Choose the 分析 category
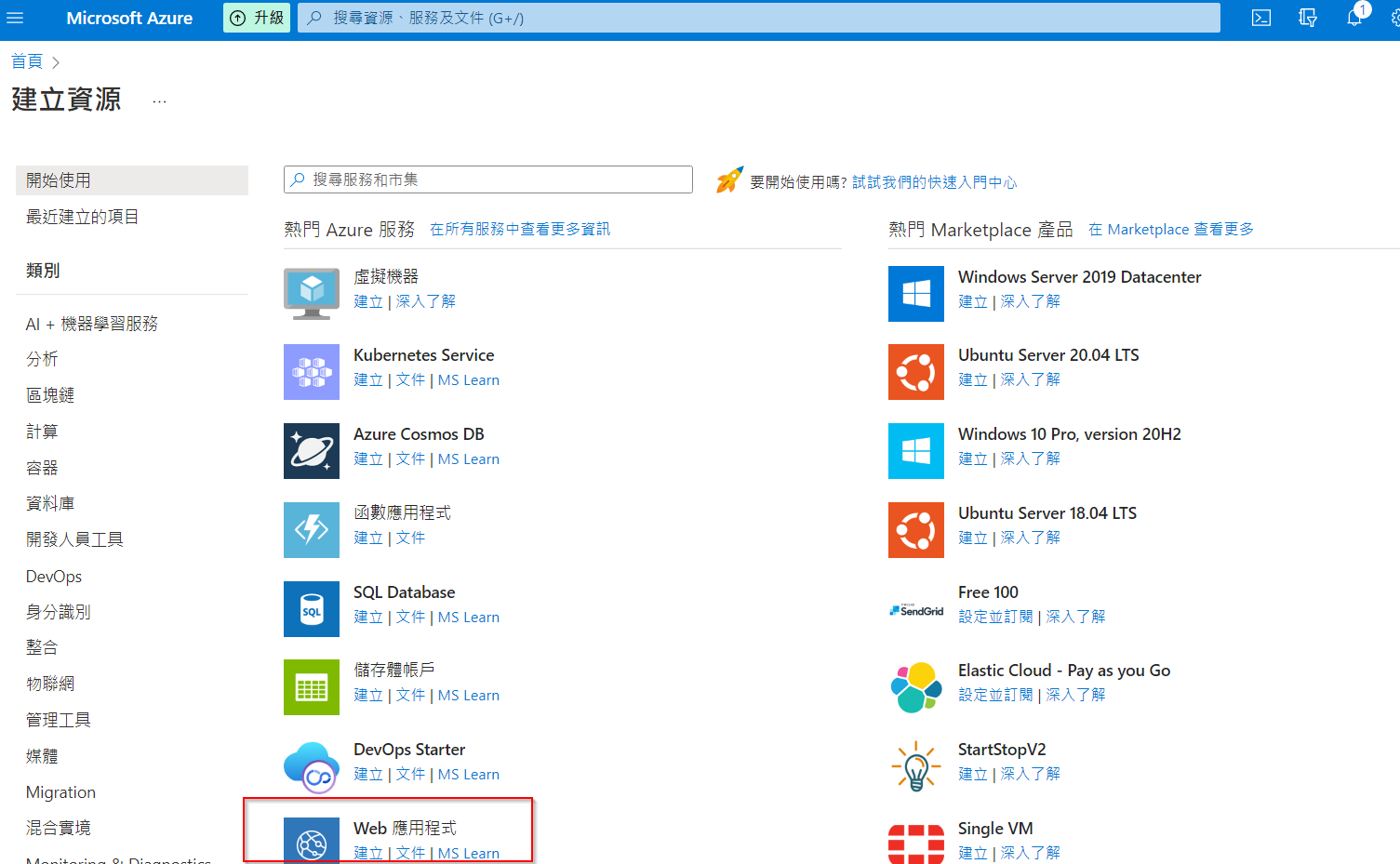 (42, 359)
